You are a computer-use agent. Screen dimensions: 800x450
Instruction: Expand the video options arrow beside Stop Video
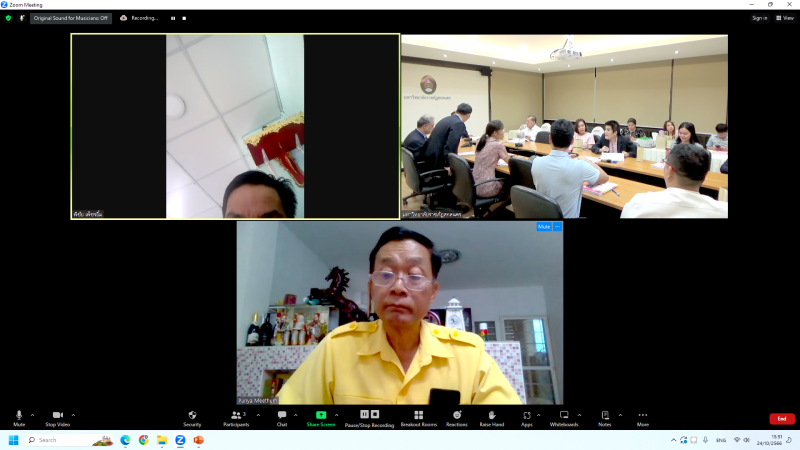74,415
